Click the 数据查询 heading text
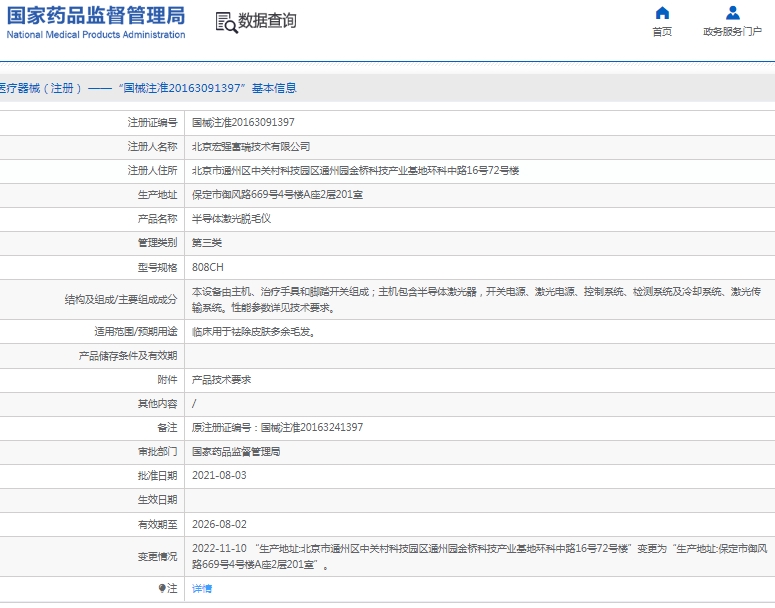This screenshot has width=775, height=608. tap(267, 21)
